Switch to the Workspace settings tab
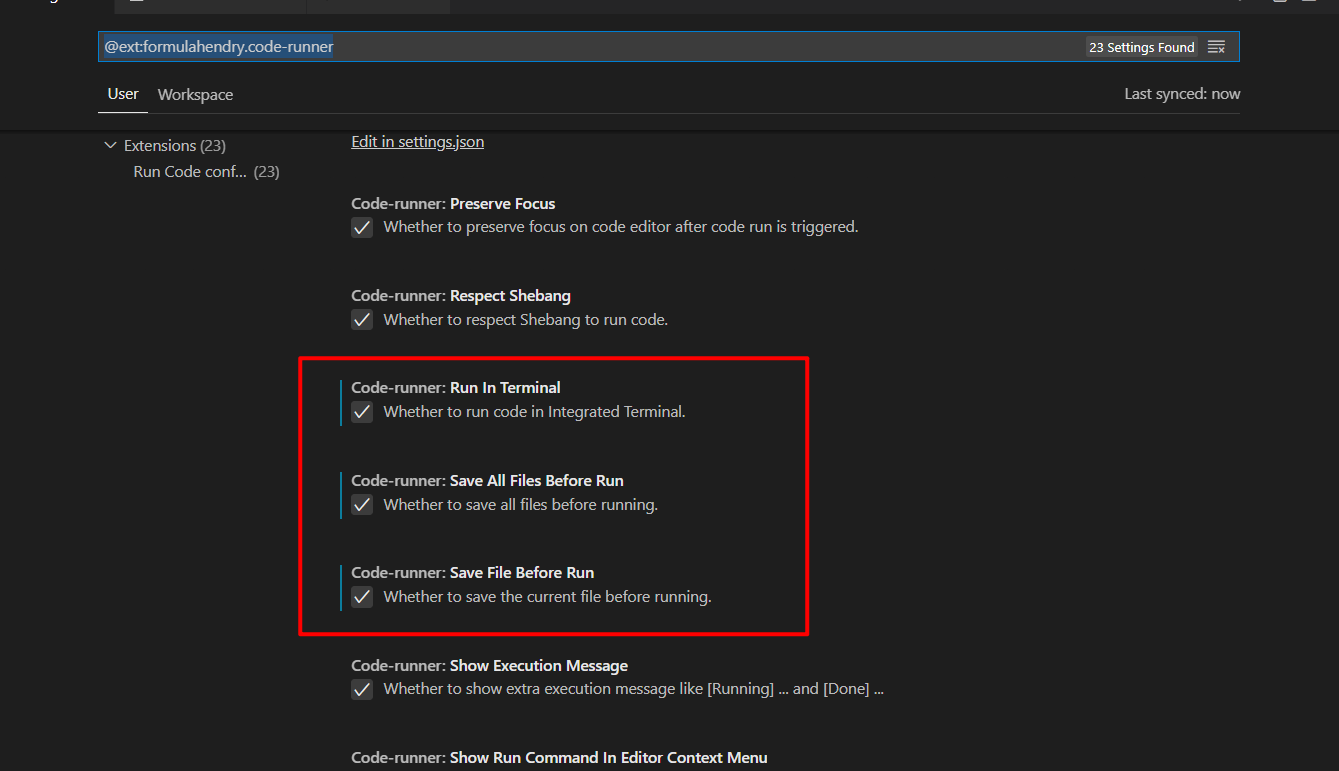This screenshot has height=771, width=1339. click(195, 95)
